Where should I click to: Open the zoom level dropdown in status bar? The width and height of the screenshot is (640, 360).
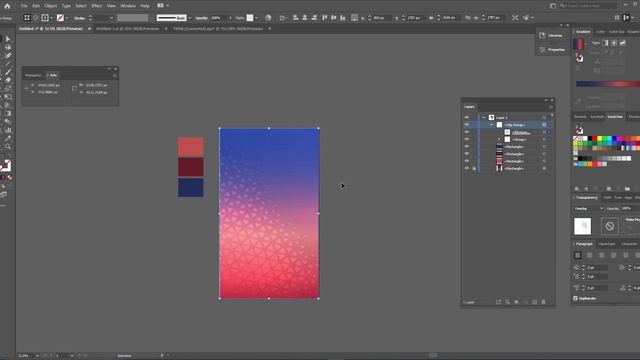click(x=37, y=356)
